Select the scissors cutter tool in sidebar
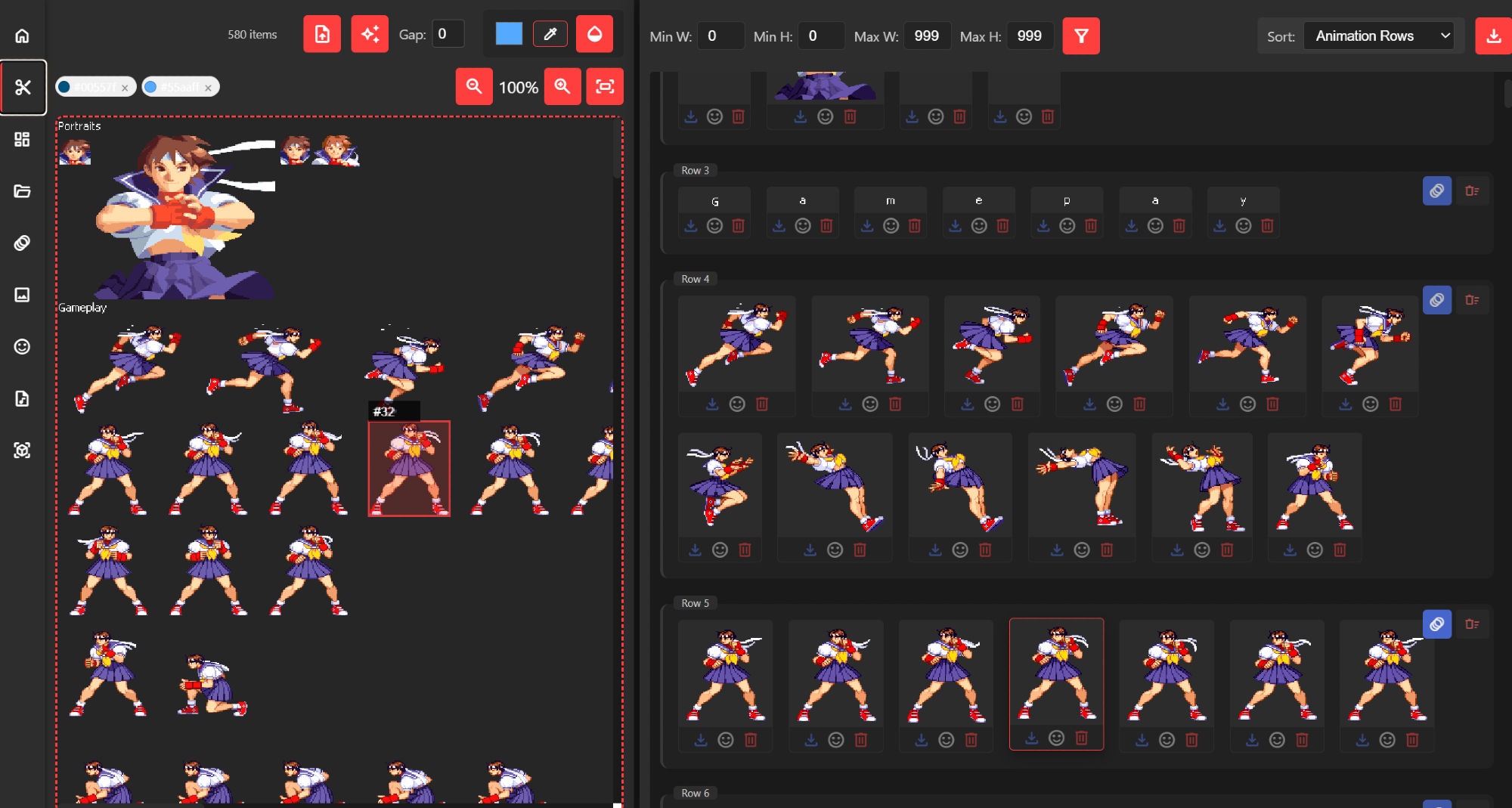Image resolution: width=1512 pixels, height=808 pixels. [x=23, y=88]
